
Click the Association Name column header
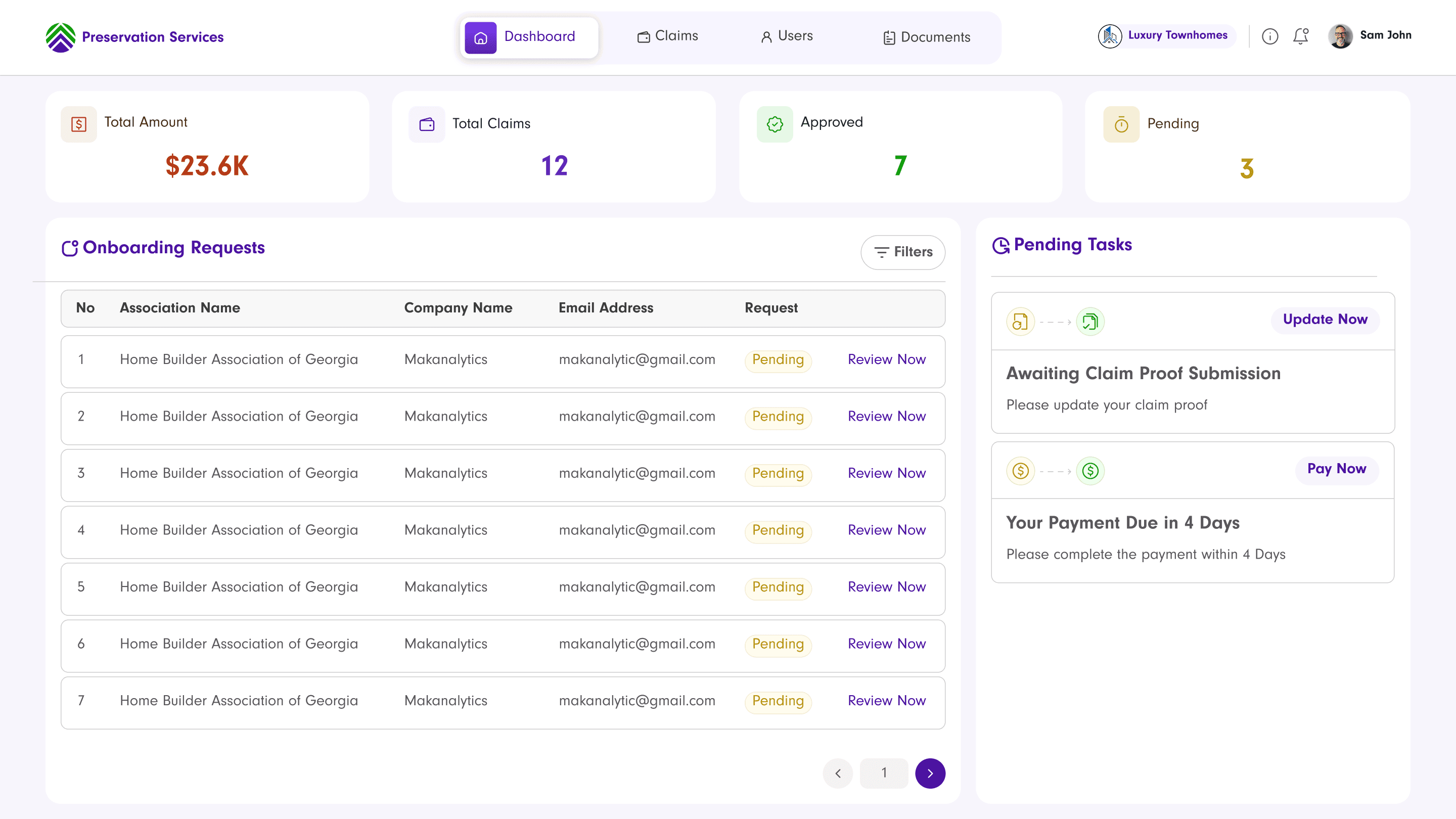(180, 308)
